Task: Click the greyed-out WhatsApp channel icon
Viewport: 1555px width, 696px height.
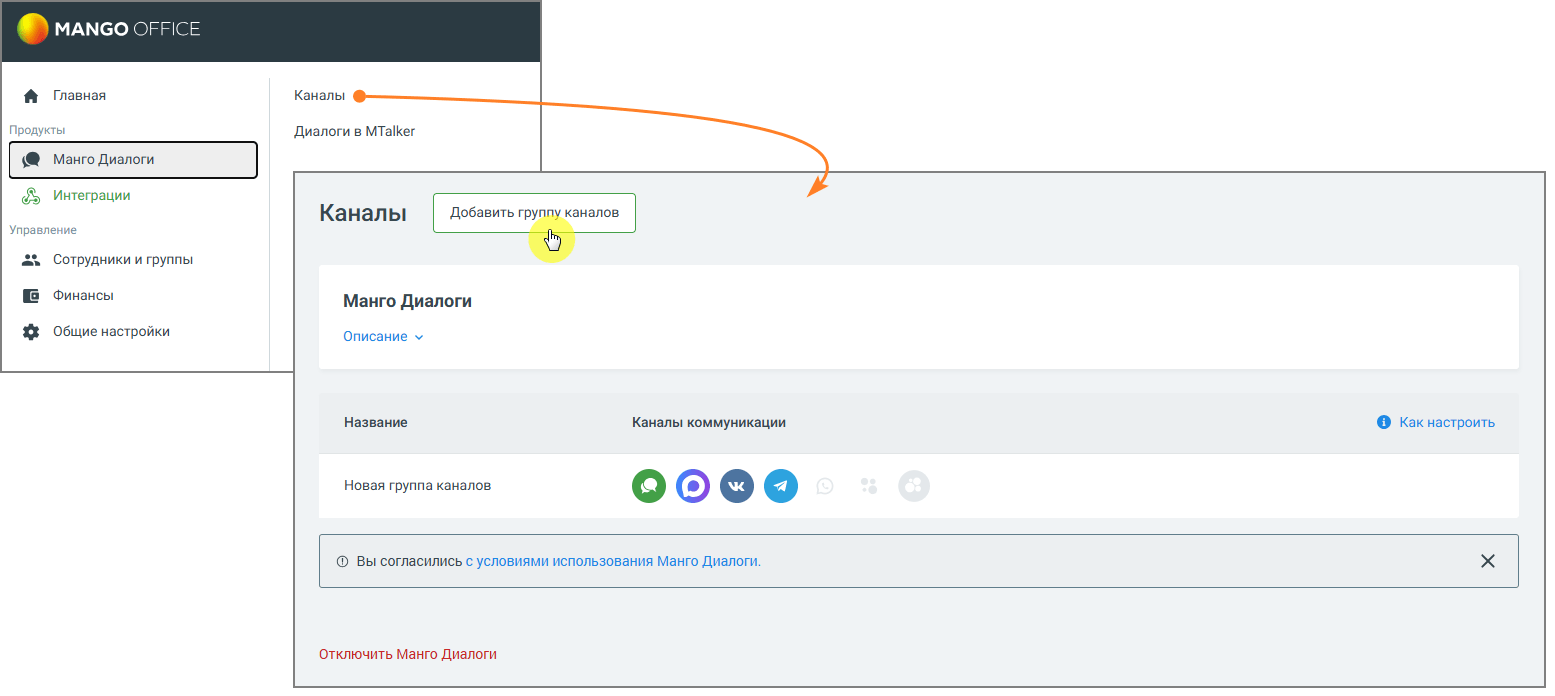Action: pyautogui.click(x=825, y=486)
